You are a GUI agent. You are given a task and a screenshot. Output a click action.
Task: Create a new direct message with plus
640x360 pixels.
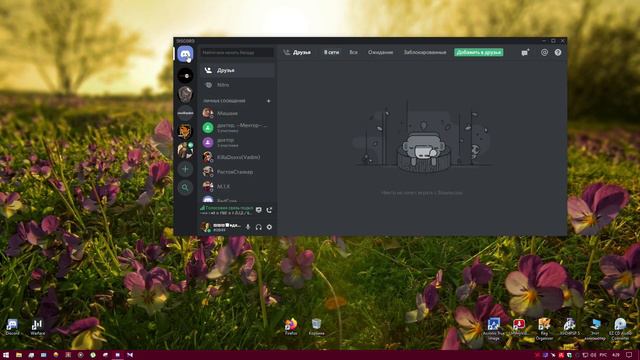point(269,101)
